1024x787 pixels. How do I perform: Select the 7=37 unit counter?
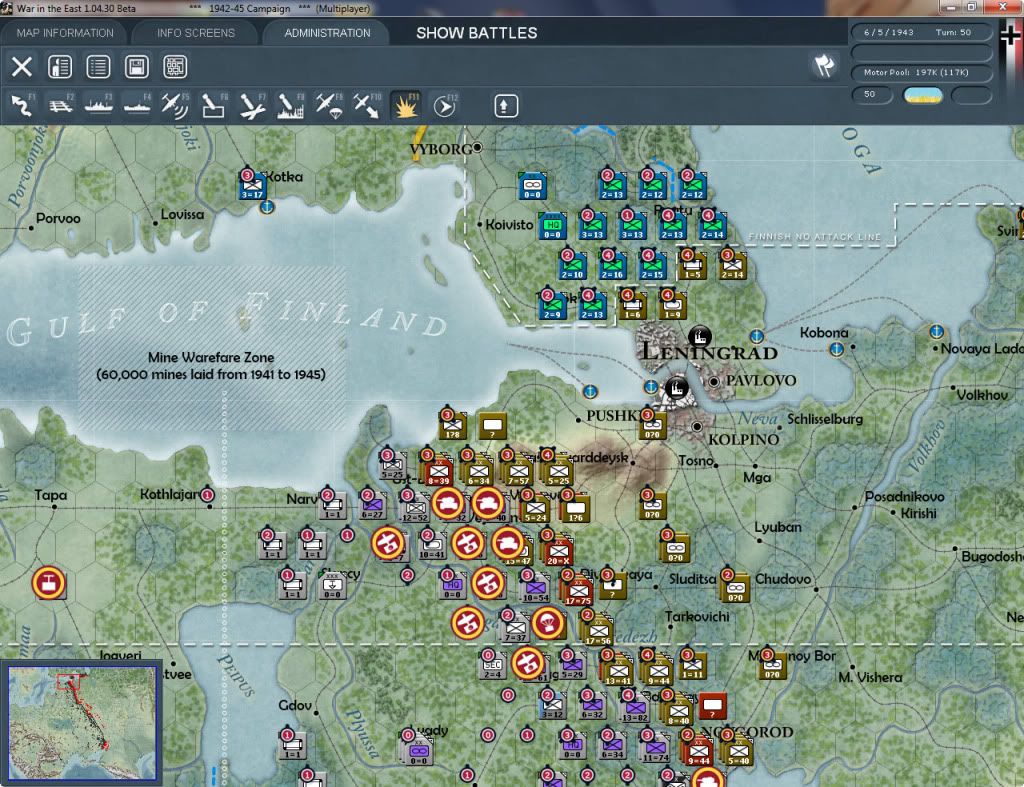(x=515, y=628)
